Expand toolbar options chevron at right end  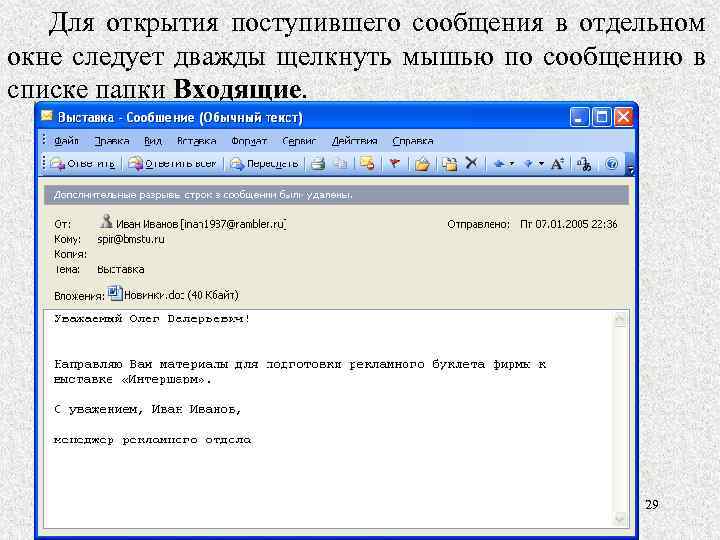pyautogui.click(x=630, y=164)
